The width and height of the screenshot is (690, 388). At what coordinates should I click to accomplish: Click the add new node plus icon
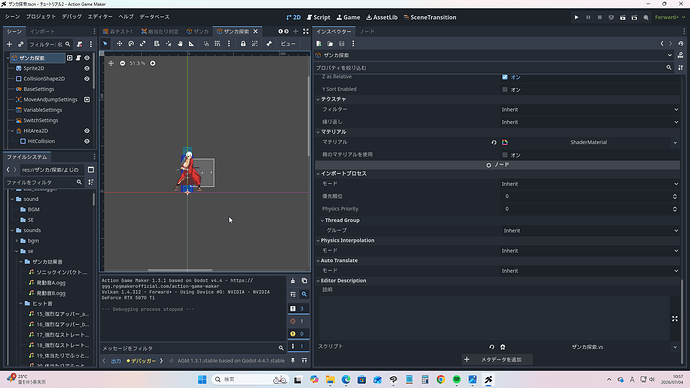click(9, 44)
